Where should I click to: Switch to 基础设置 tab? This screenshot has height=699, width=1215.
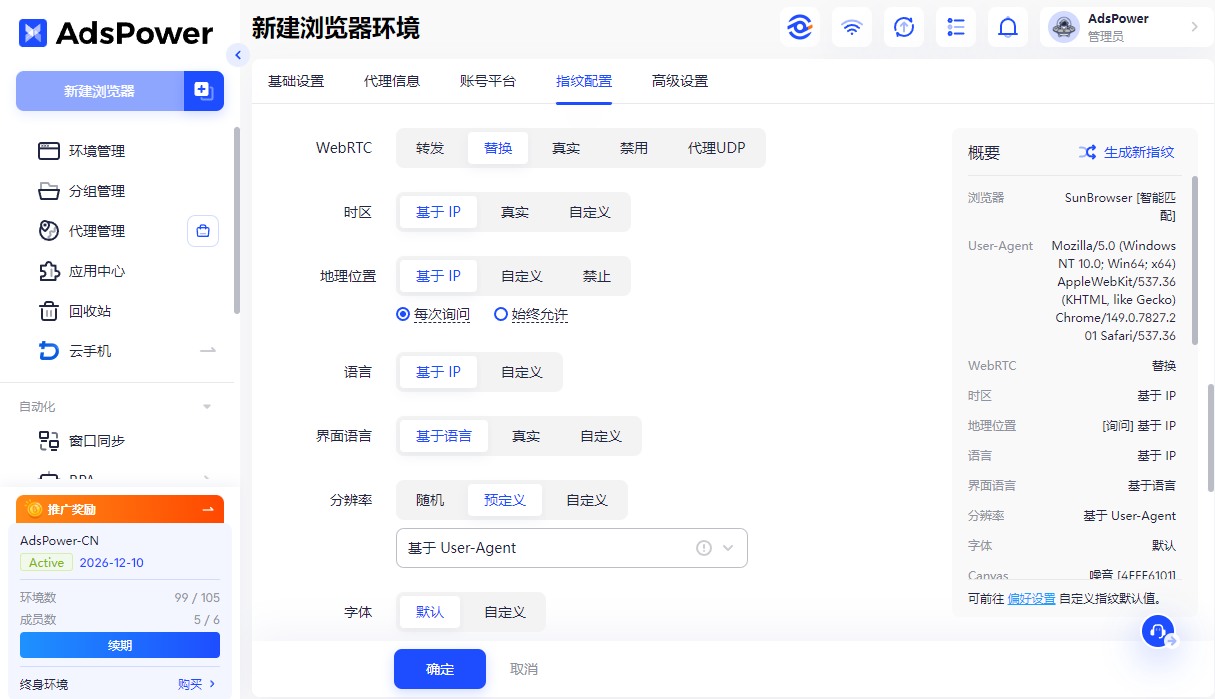(296, 81)
